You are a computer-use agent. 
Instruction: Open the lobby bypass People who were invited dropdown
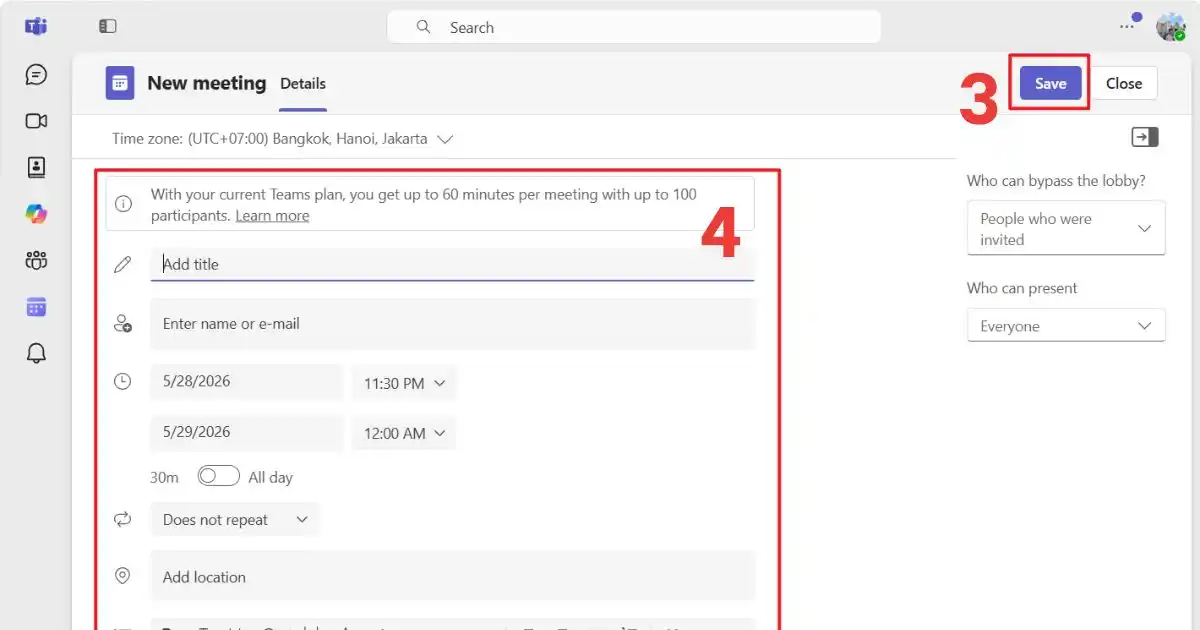1066,228
